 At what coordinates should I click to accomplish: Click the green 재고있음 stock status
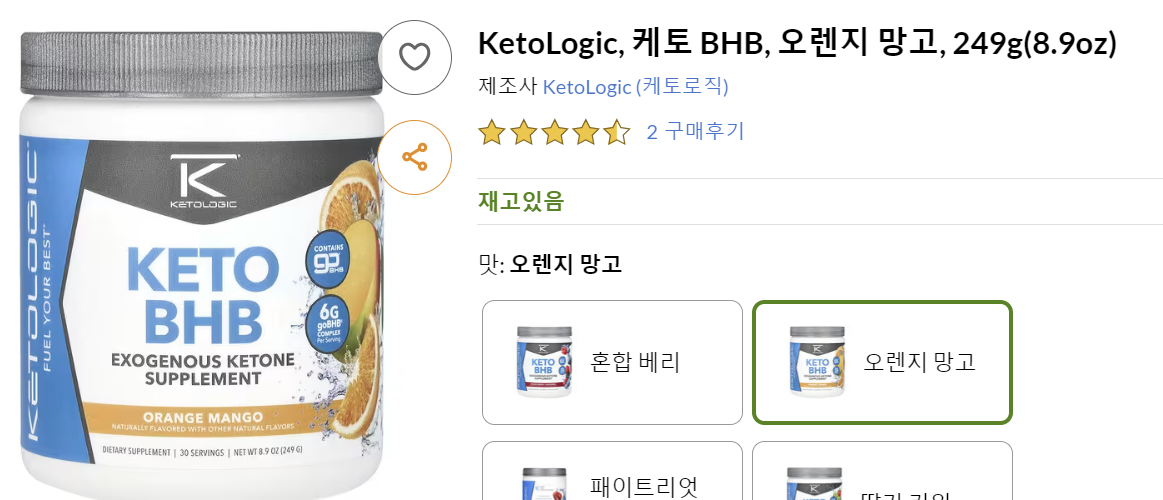(x=521, y=201)
